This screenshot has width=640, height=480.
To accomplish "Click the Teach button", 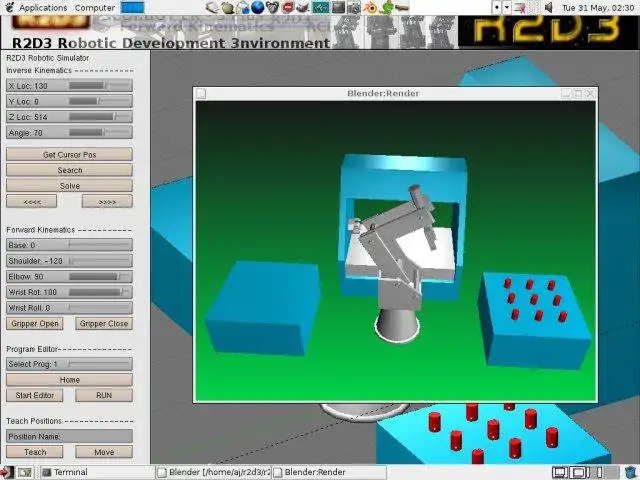I will (x=35, y=452).
